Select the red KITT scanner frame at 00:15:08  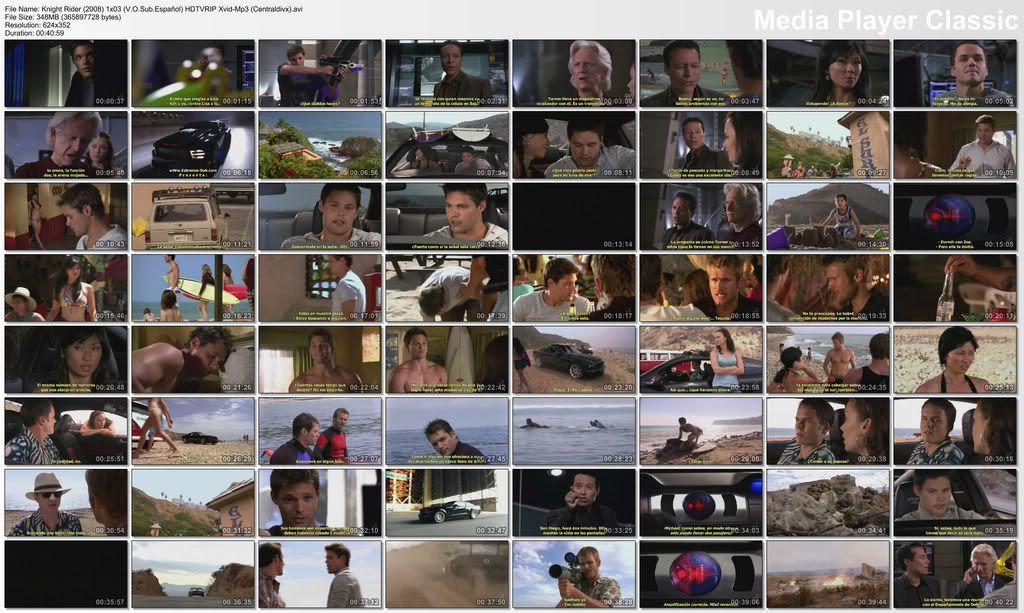pos(955,216)
